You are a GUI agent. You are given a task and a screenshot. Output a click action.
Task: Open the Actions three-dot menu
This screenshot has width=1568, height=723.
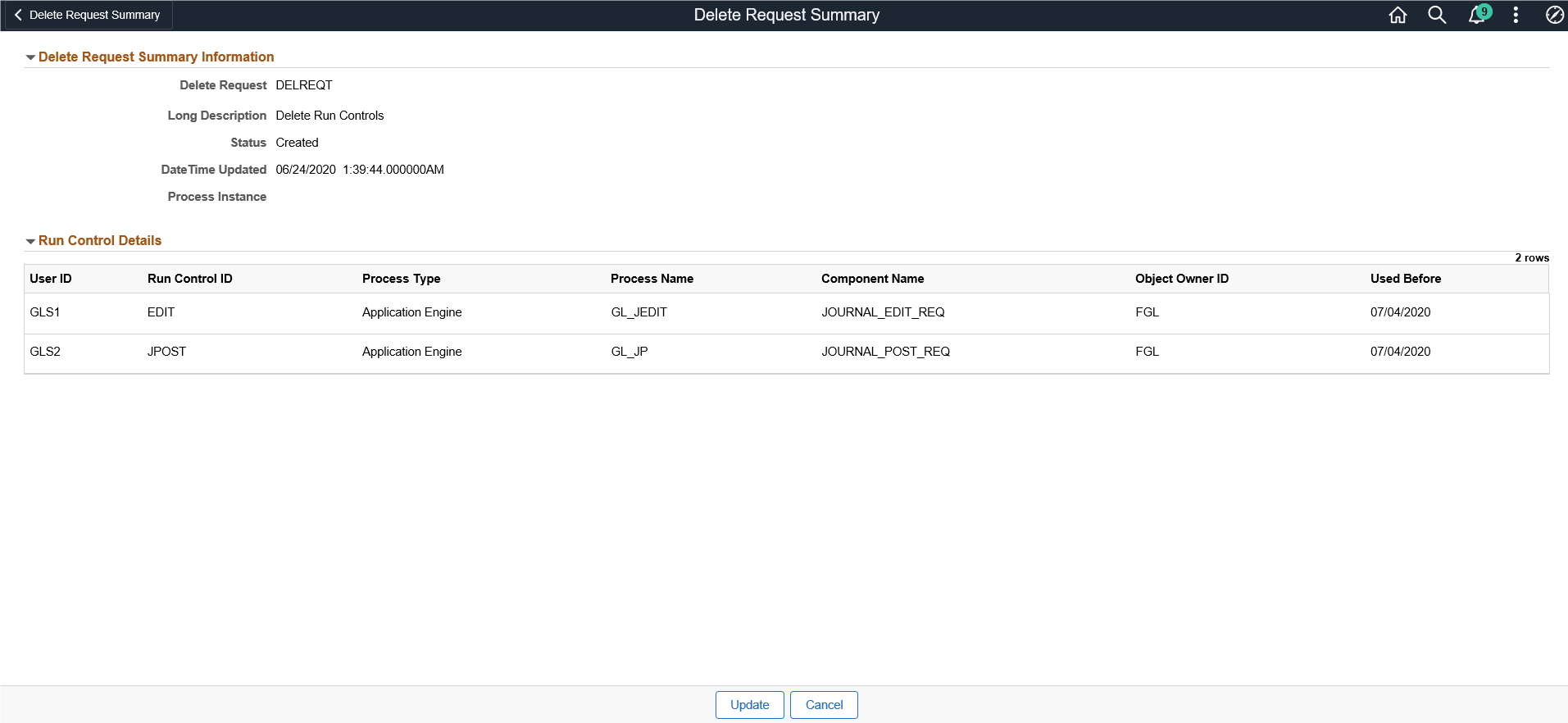click(x=1516, y=15)
